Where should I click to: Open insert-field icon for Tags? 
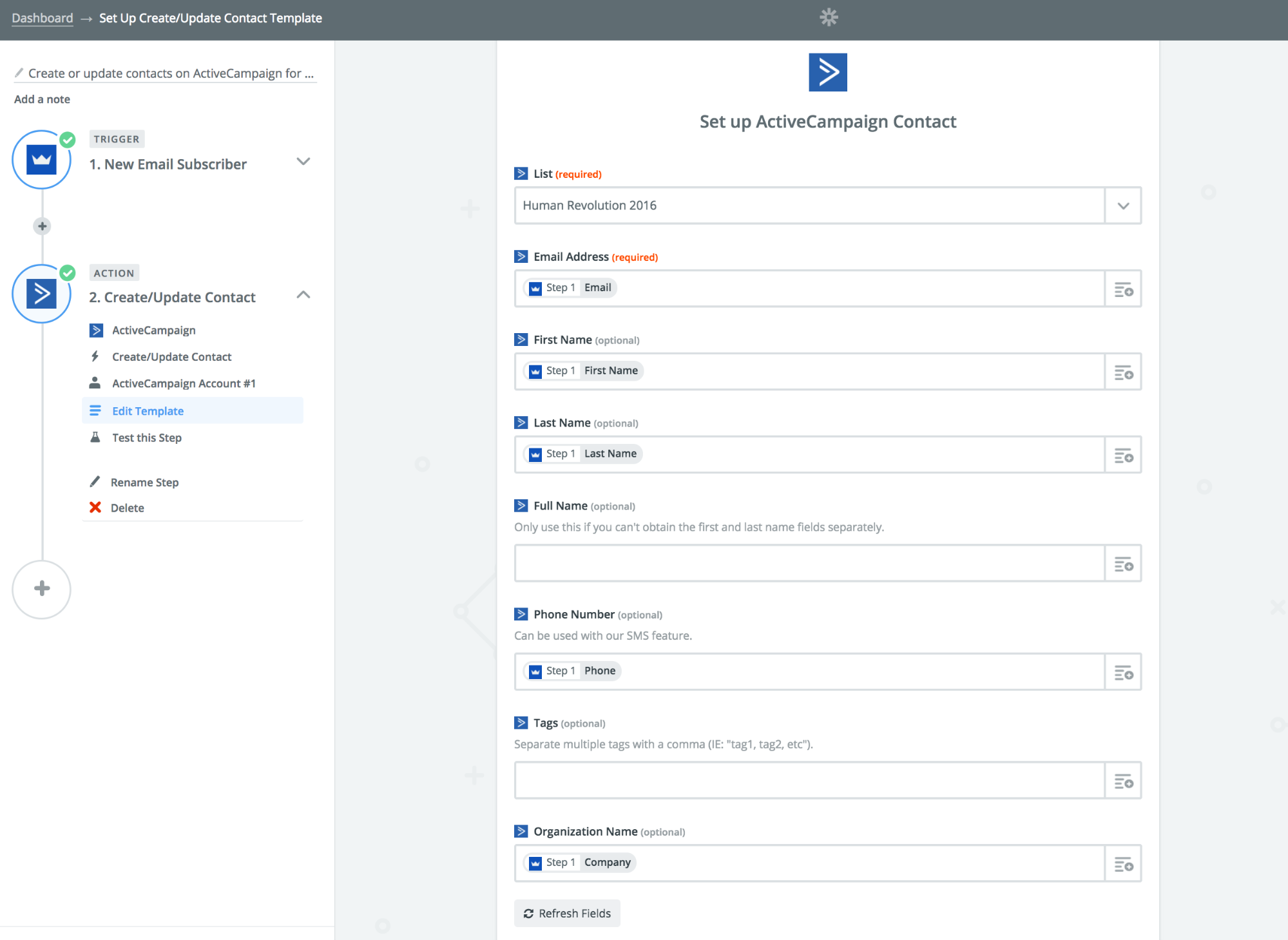[x=1124, y=781]
